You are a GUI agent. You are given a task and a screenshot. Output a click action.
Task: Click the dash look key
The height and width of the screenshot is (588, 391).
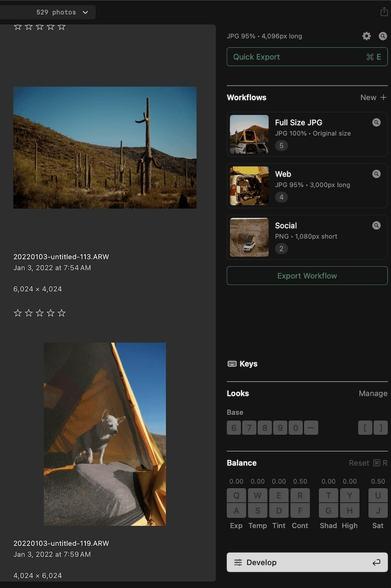311,428
